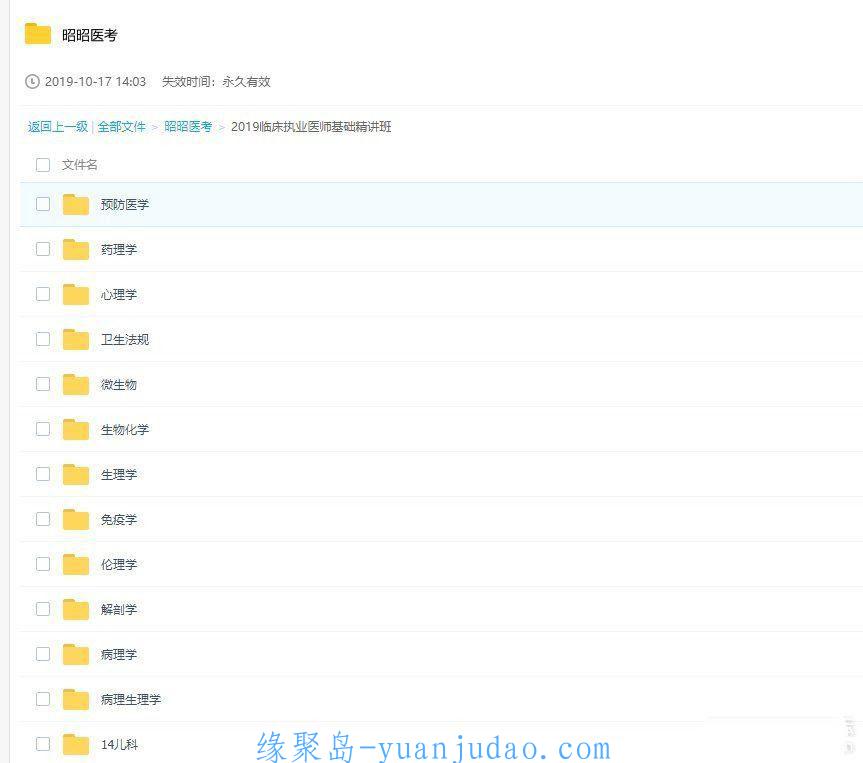
Task: Open the 伦理学 folder icon
Action: tap(75, 564)
